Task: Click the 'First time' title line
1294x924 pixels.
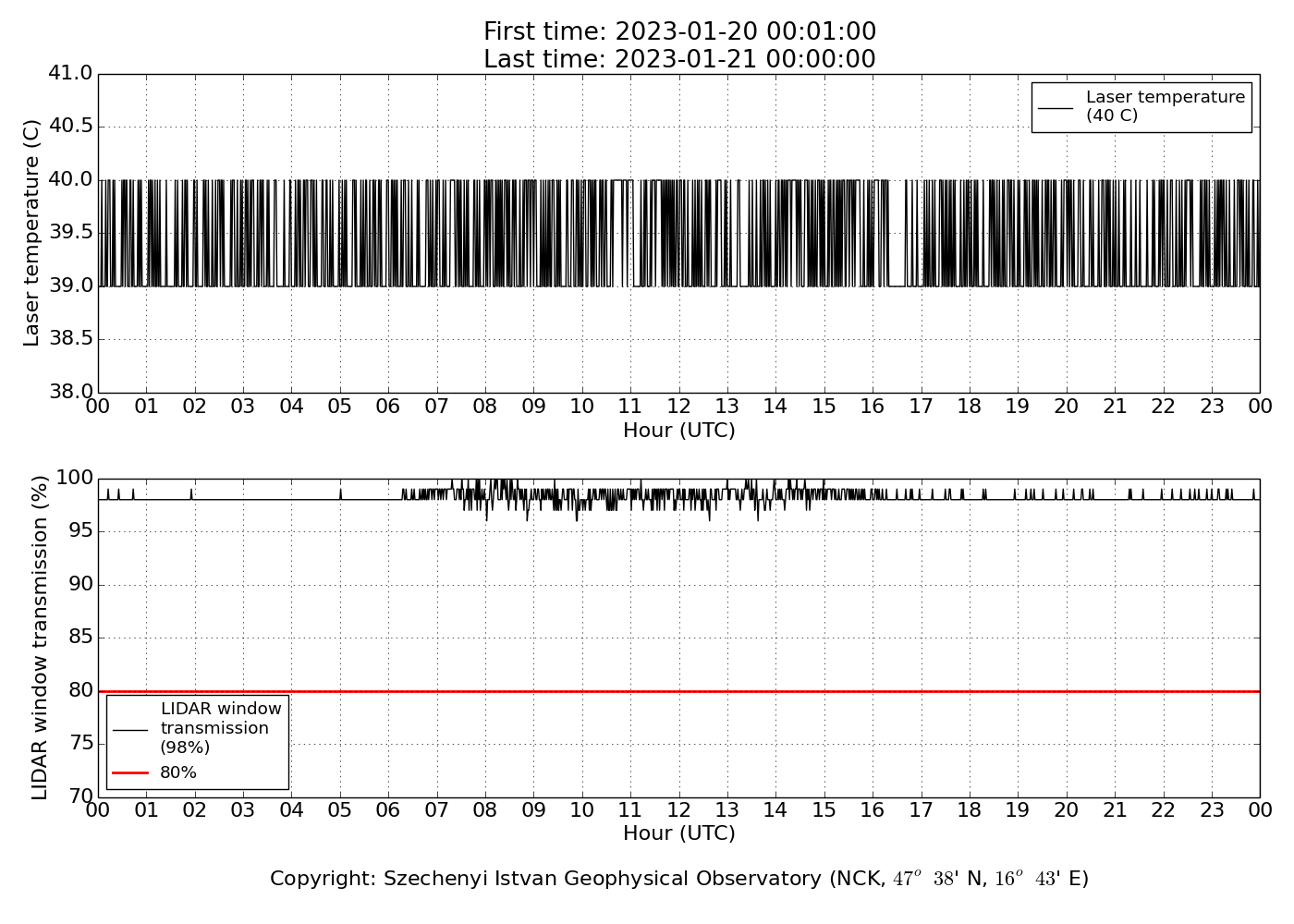Action: click(x=679, y=32)
